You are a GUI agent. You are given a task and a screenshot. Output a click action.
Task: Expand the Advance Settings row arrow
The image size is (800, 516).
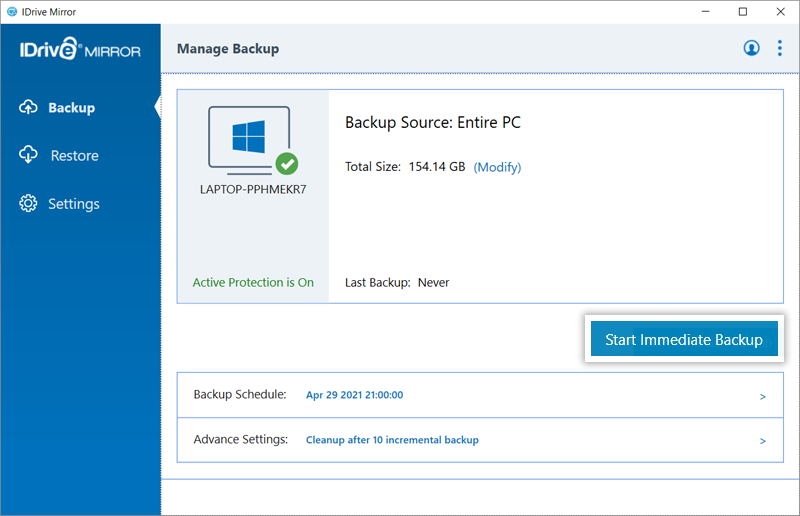763,441
